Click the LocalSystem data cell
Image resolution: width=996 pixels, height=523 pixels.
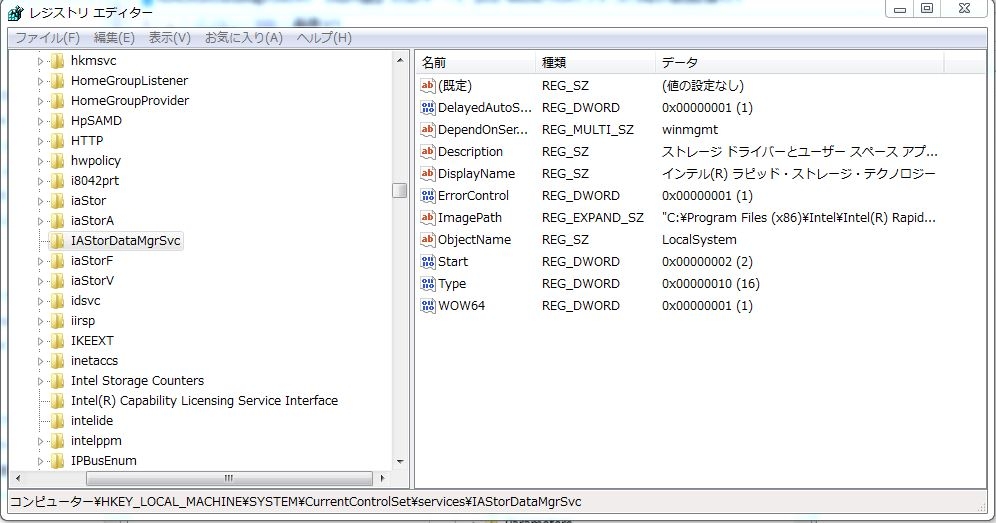pyautogui.click(x=699, y=240)
